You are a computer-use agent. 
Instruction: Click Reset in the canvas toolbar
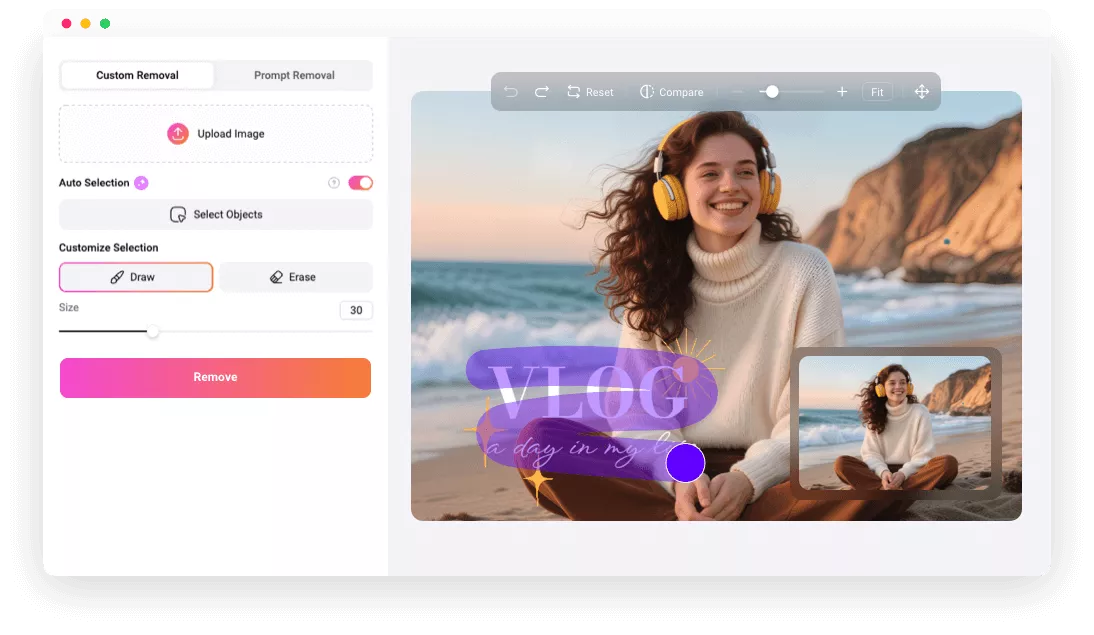(x=591, y=91)
